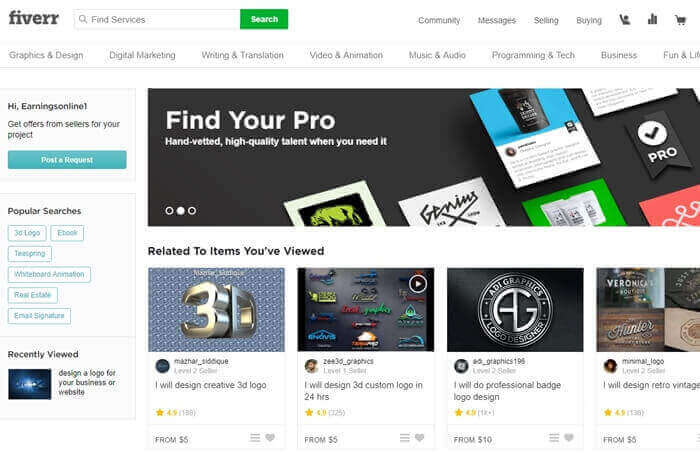The height and width of the screenshot is (453, 700).
Task: Focus the Find Services search field
Action: click(157, 19)
